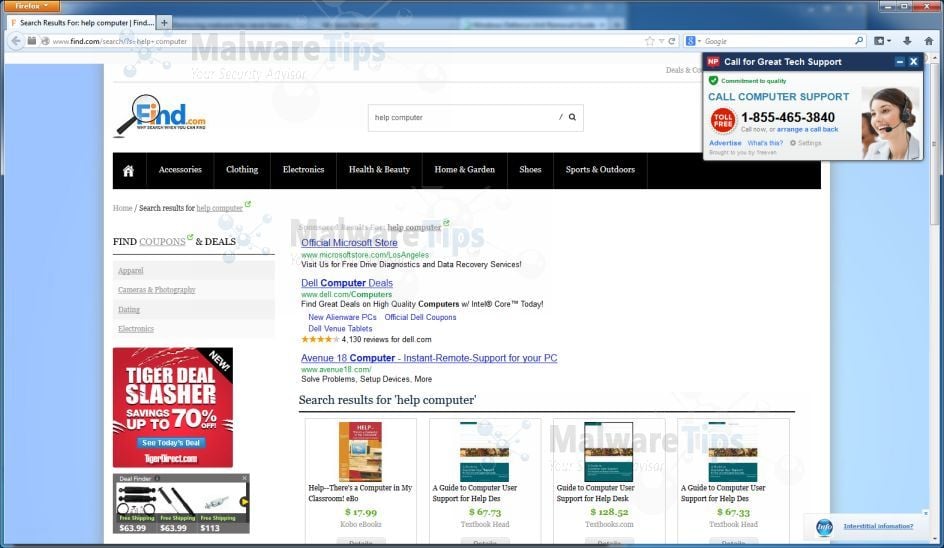Open the Dell Computer Deals ad link
Screen dimensions: 944x548
point(347,283)
